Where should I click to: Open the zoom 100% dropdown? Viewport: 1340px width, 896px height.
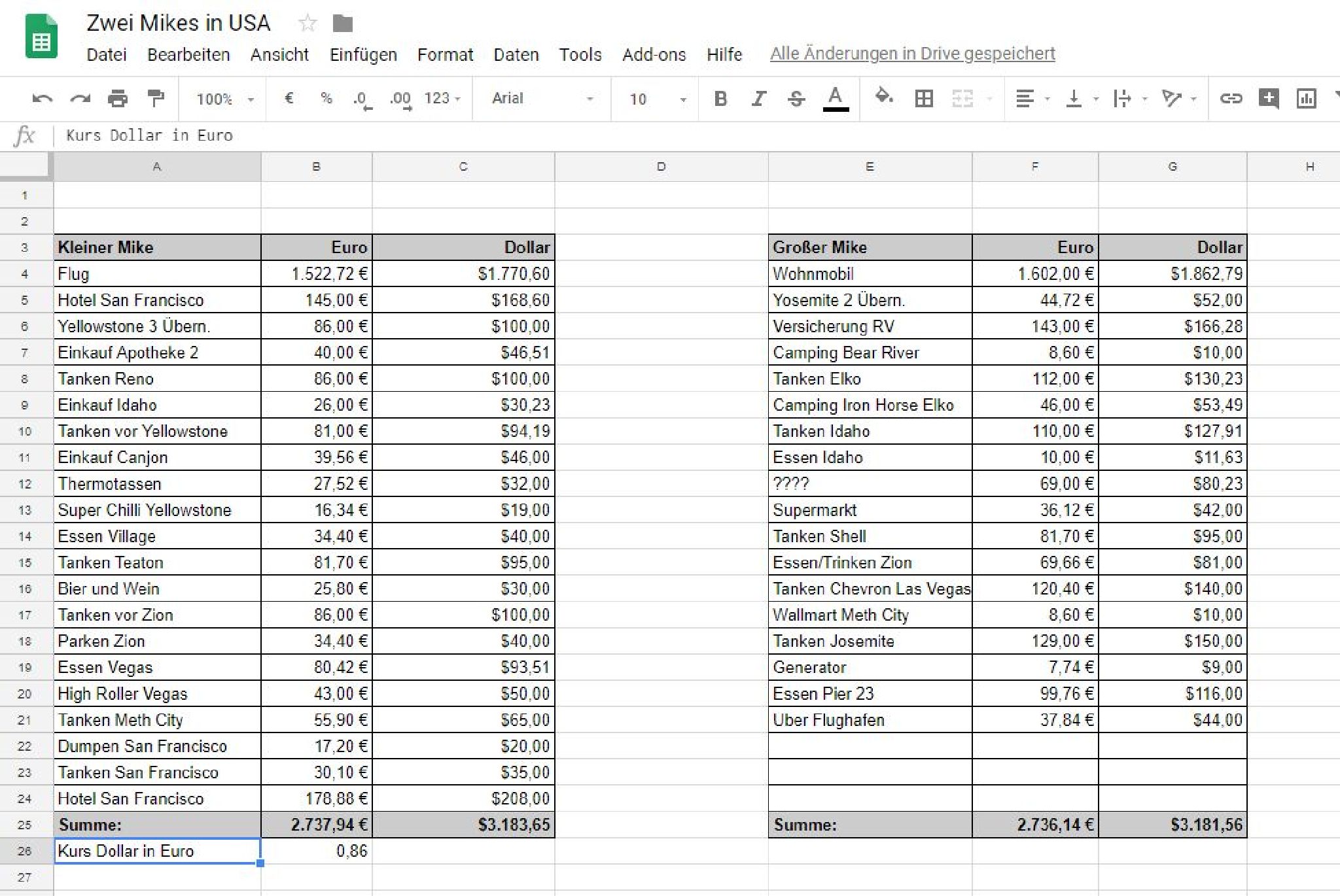224,99
